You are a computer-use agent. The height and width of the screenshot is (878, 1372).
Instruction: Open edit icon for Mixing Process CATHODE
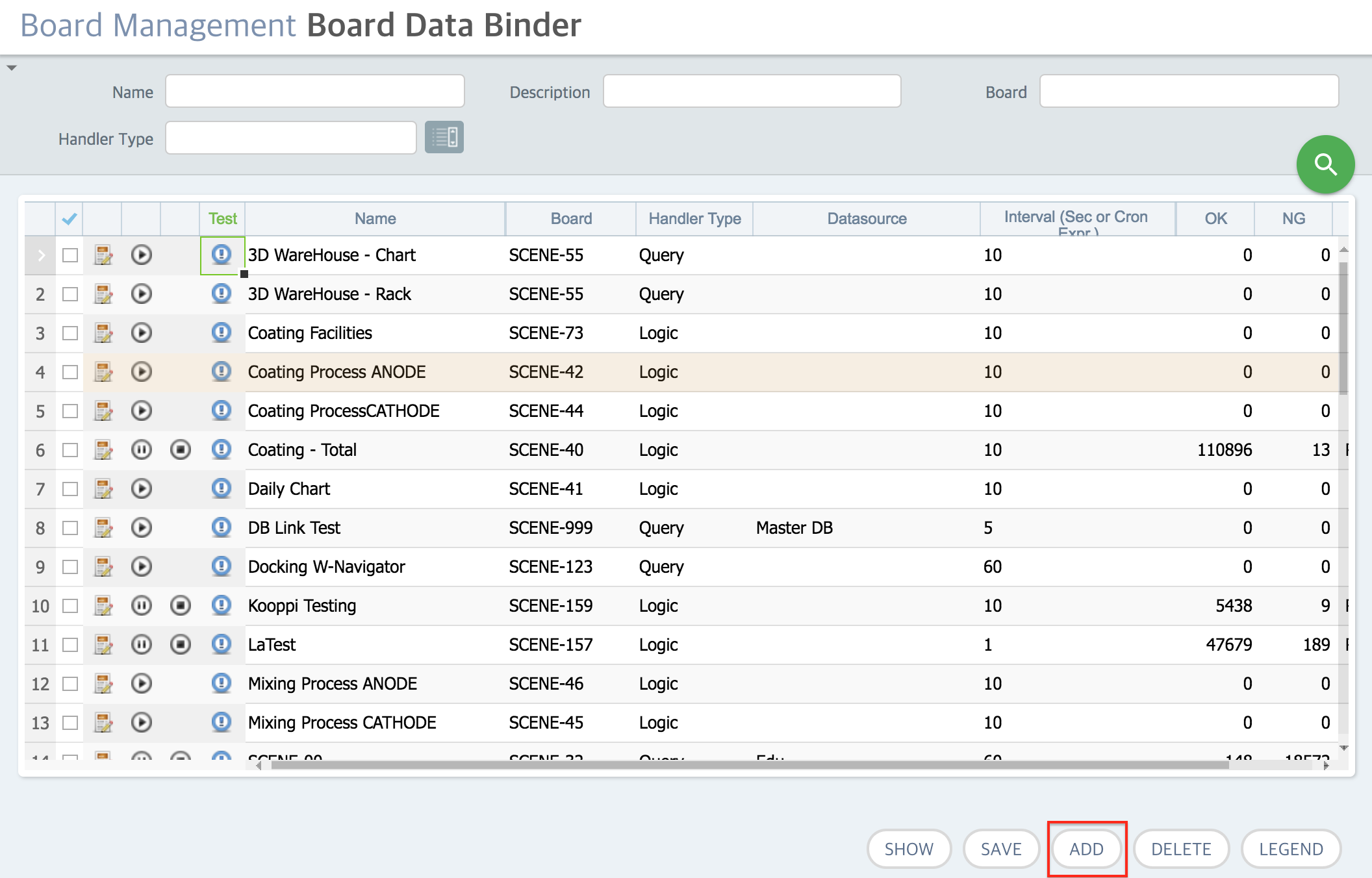103,722
